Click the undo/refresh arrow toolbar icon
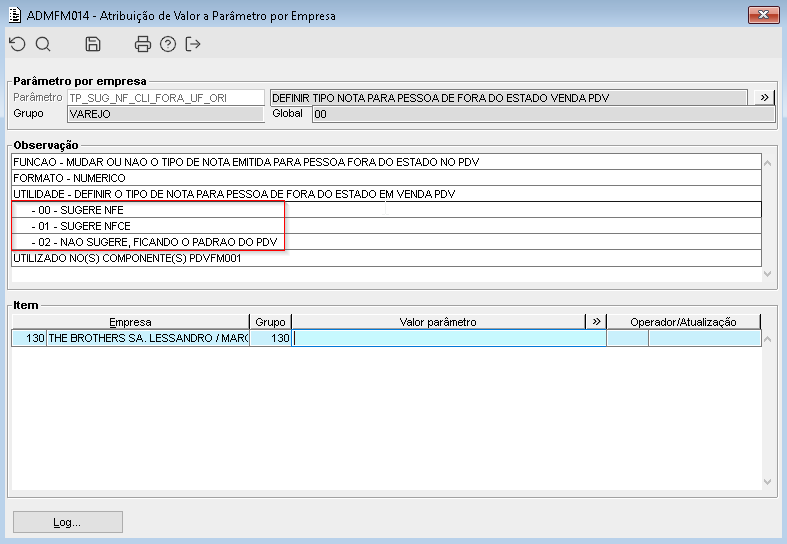 click(18, 44)
